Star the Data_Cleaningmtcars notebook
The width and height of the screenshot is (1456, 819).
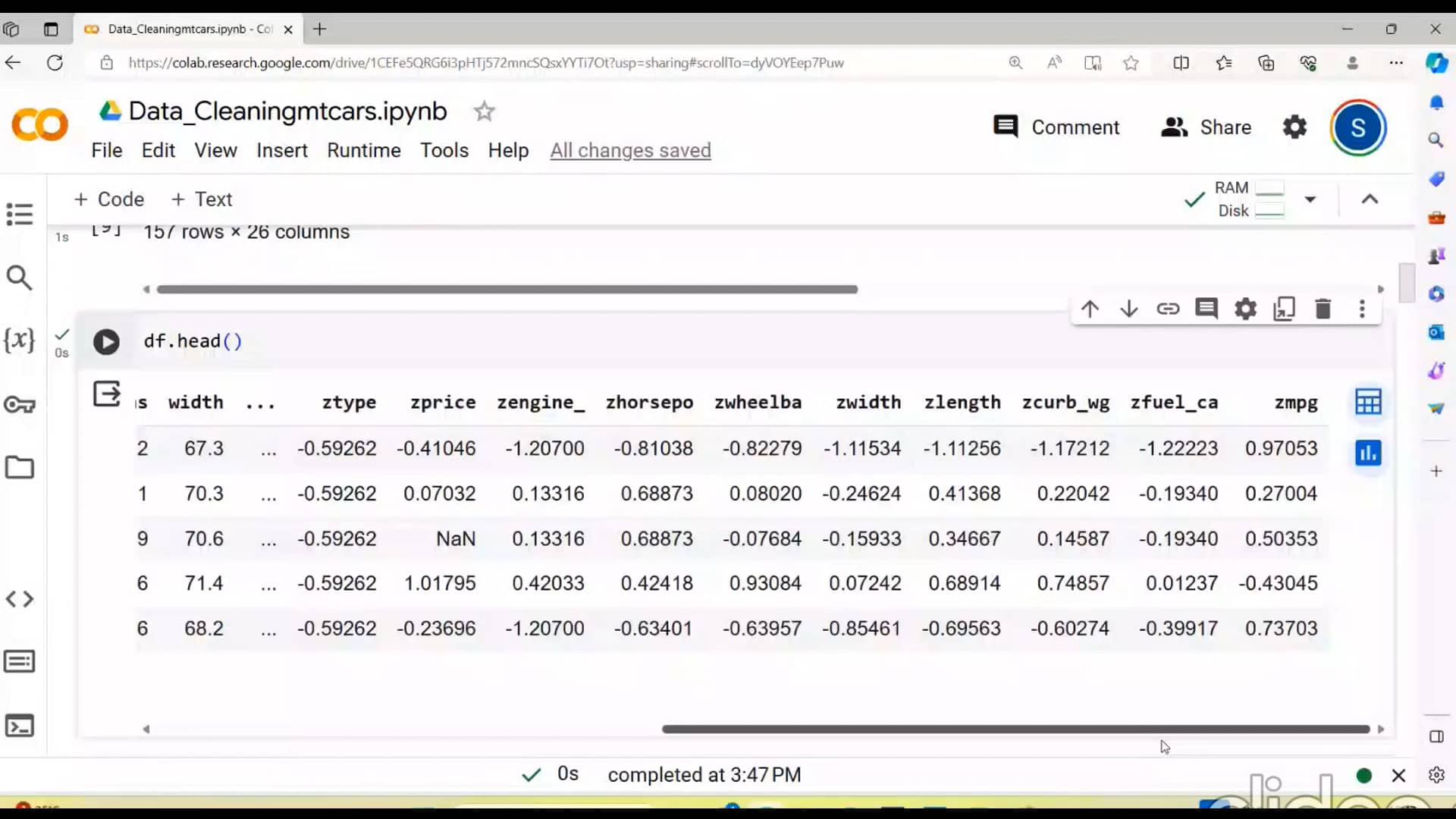pos(485,111)
